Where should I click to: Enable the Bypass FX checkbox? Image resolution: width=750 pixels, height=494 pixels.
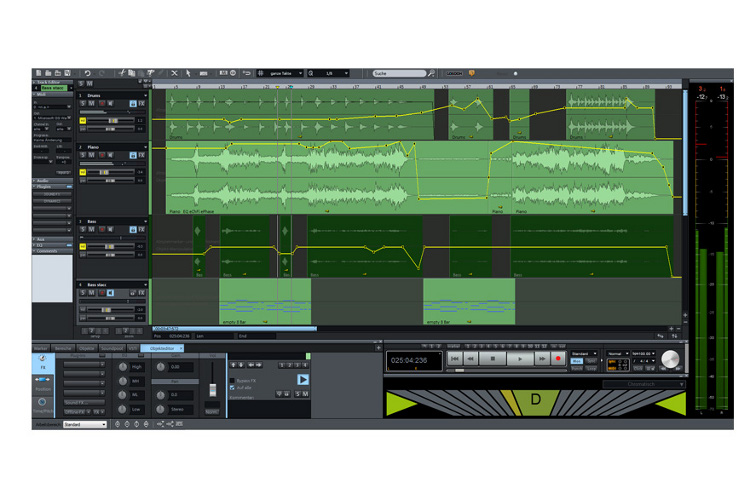pyautogui.click(x=232, y=381)
